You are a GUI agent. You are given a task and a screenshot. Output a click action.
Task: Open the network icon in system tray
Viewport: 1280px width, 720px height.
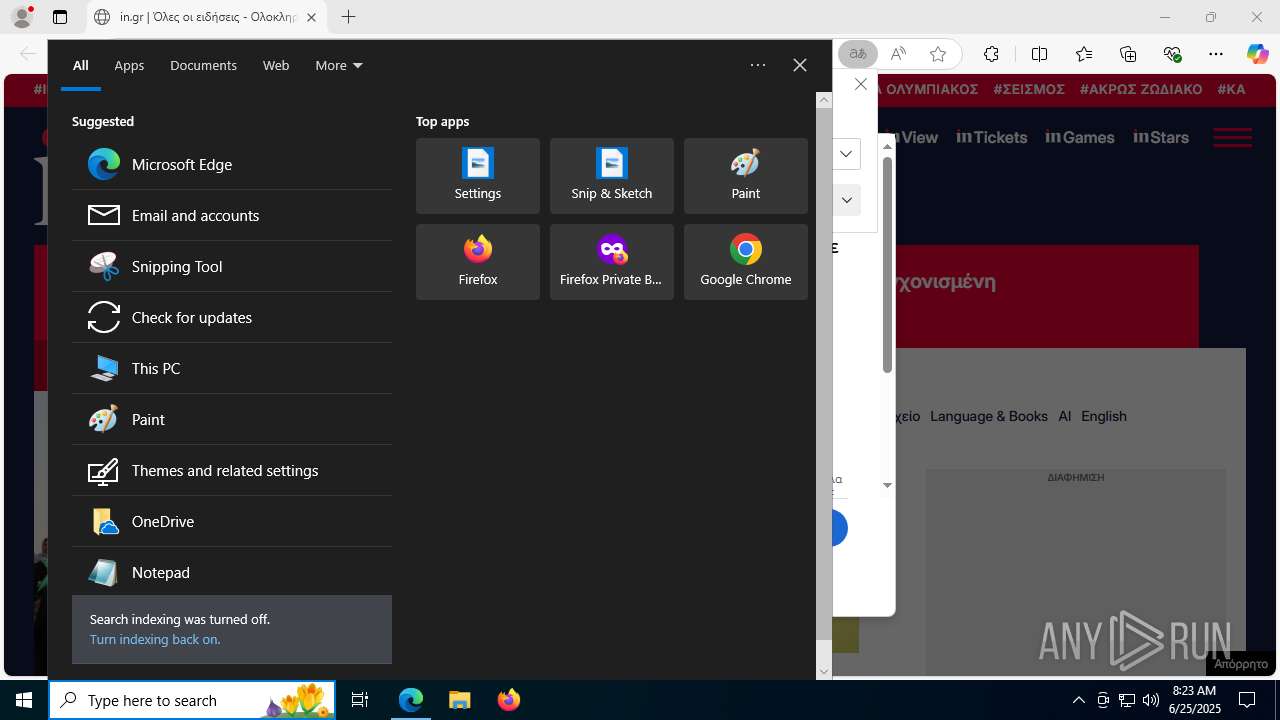pyautogui.click(x=1127, y=700)
